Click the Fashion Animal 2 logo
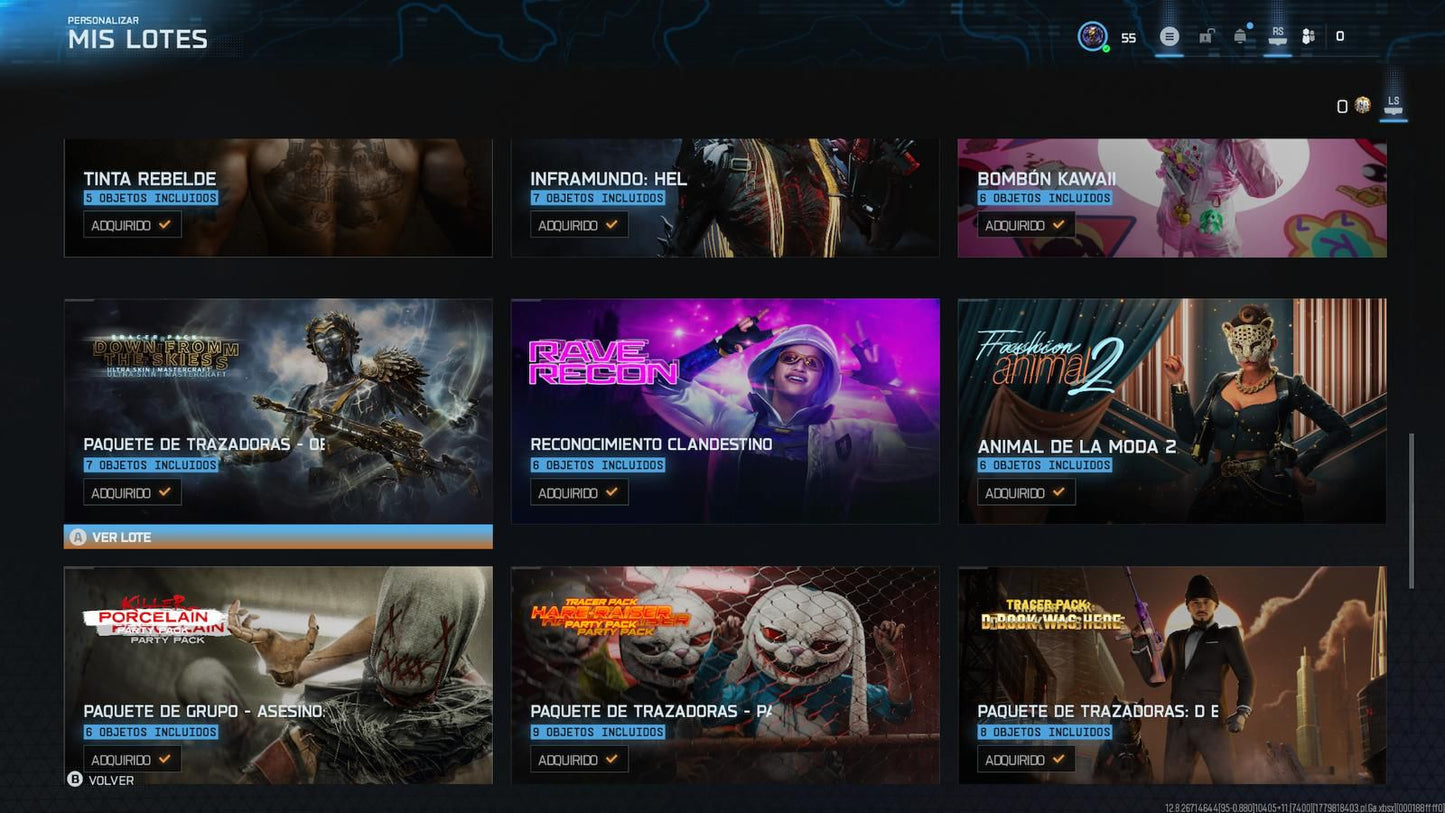Screen dimensions: 1445x813 click(1050, 362)
